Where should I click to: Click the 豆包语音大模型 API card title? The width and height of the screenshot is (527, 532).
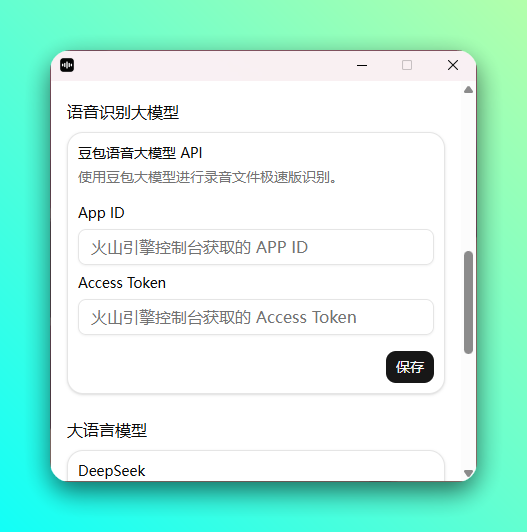pyautogui.click(x=140, y=153)
